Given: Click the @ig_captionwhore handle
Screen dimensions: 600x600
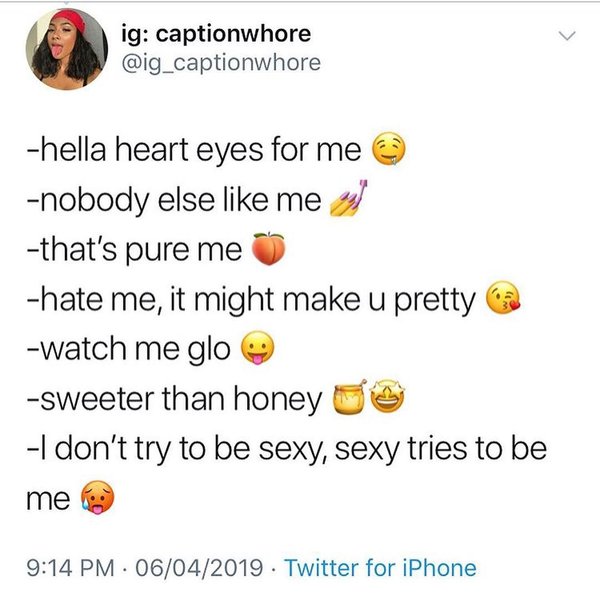Looking at the screenshot, I should coord(235,62).
